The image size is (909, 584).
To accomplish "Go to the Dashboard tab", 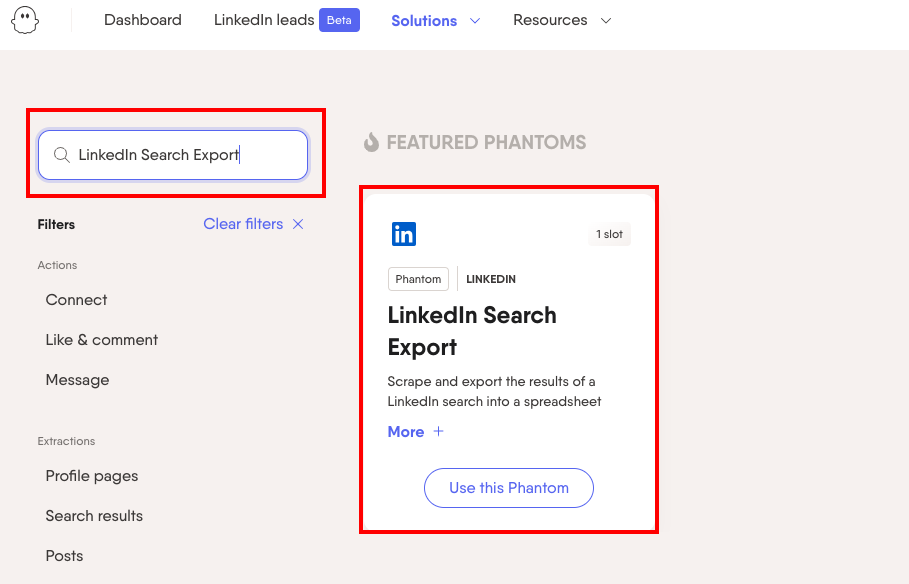I will pos(143,20).
